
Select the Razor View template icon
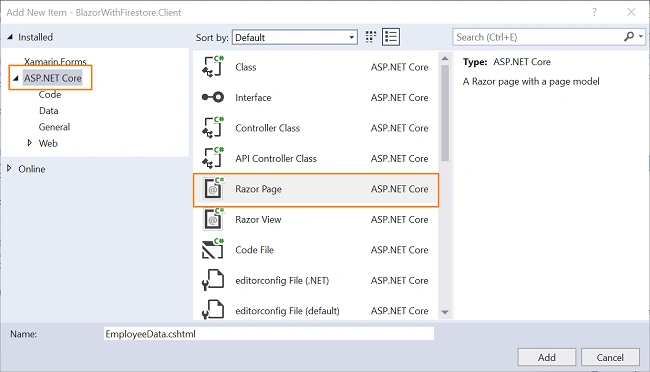213,219
